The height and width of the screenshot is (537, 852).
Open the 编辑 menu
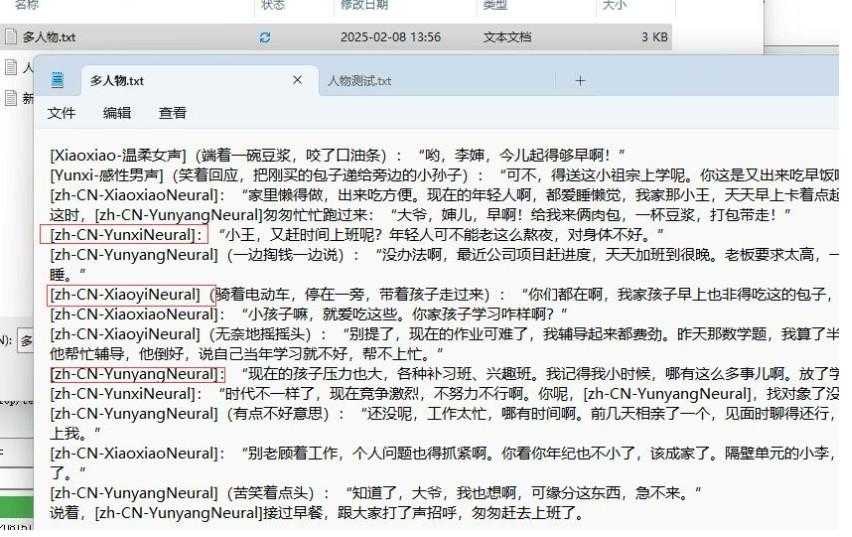[x=117, y=113]
